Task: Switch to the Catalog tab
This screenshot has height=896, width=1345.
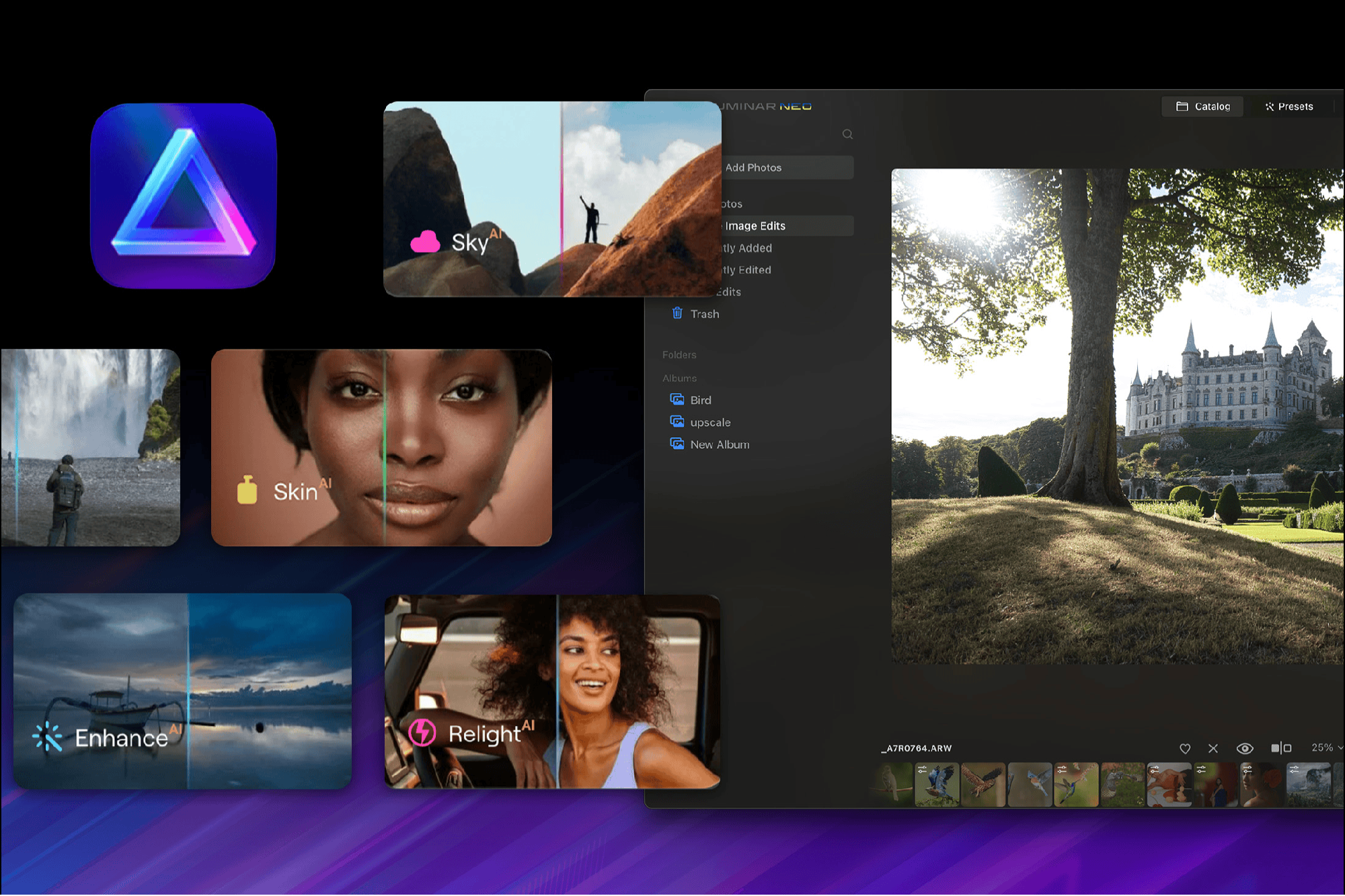Action: click(x=1202, y=106)
